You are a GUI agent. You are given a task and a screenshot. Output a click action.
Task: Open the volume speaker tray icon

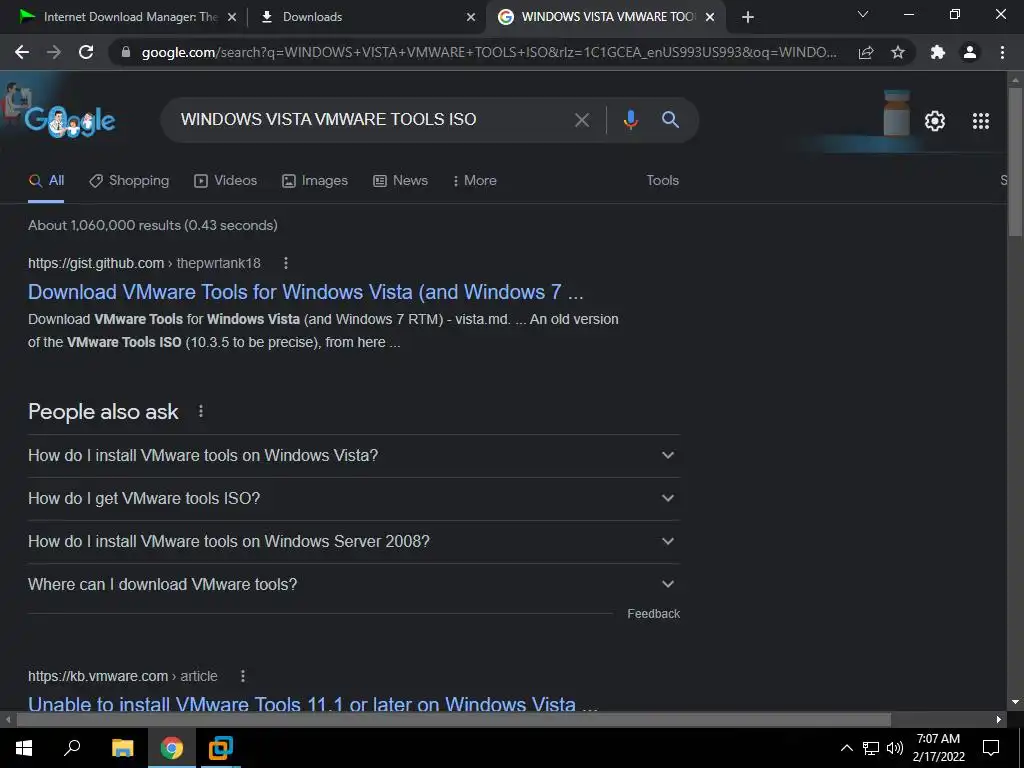895,748
